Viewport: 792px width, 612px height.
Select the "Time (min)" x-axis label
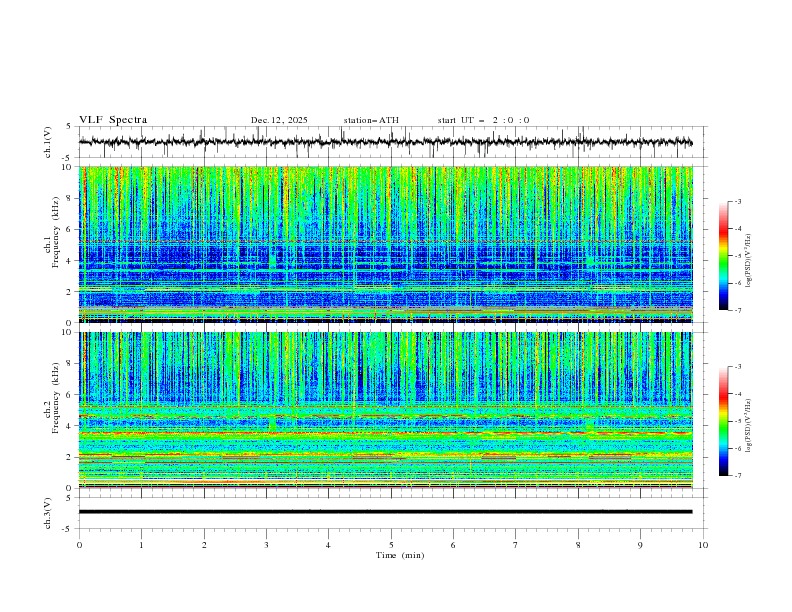(x=400, y=555)
